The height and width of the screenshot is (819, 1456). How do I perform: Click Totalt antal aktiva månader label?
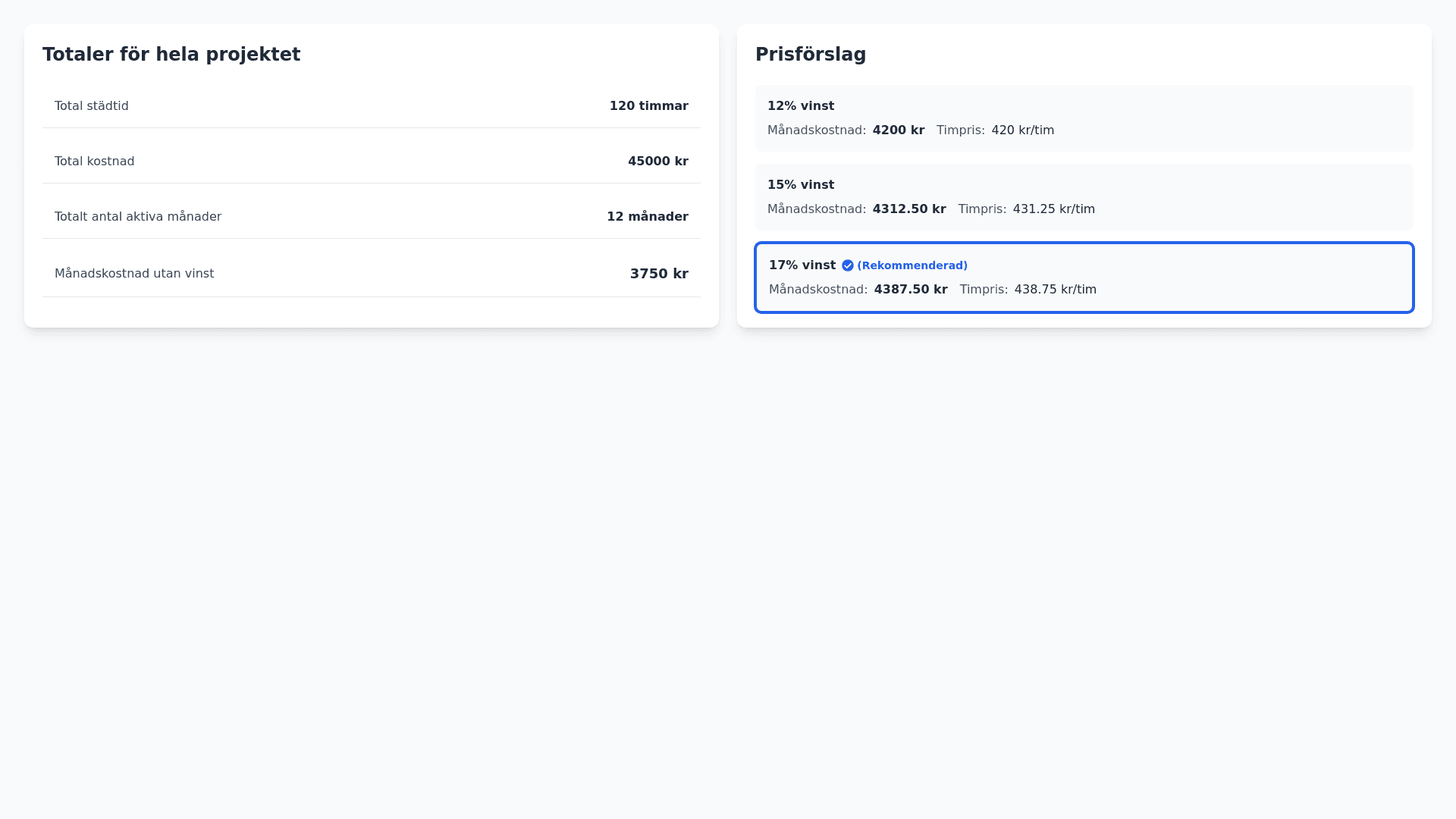138,217
